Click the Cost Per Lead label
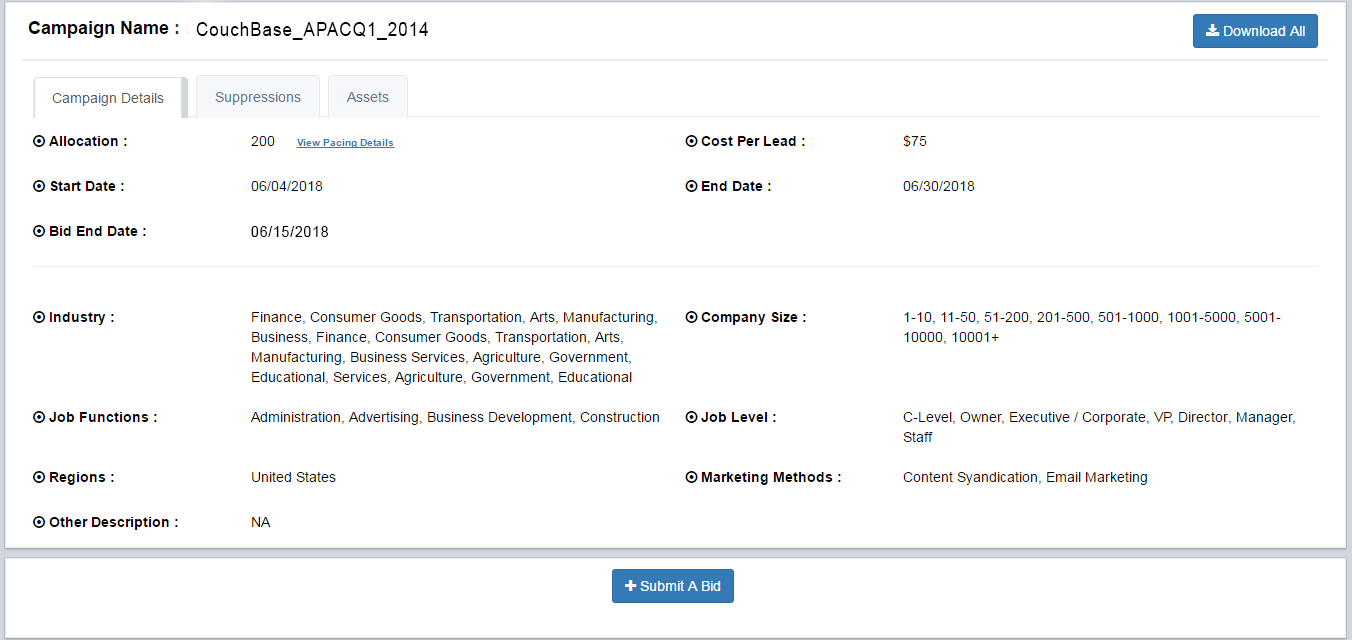 coord(753,141)
